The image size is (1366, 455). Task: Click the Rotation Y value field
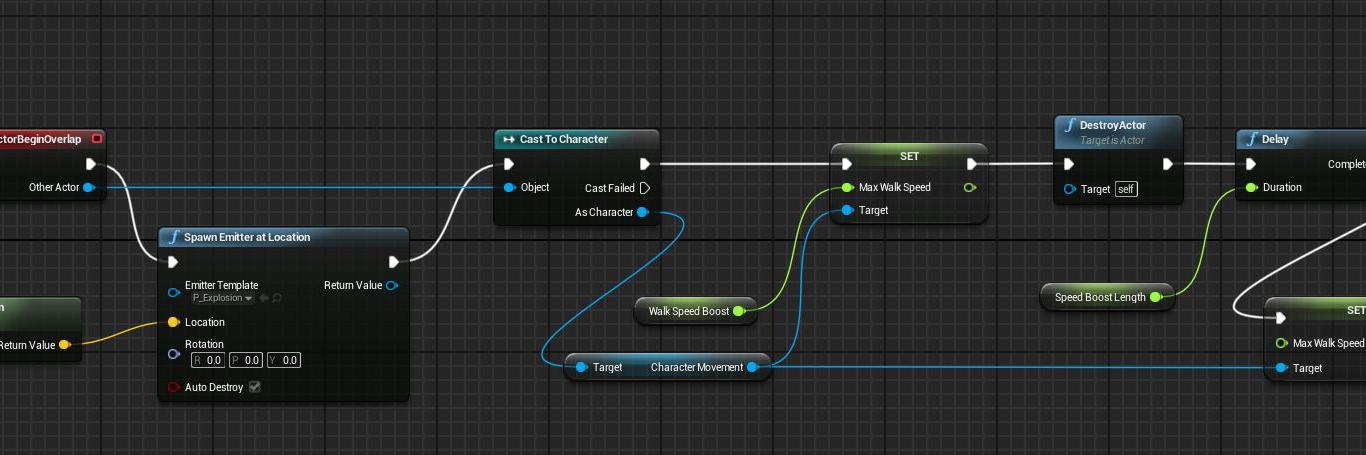click(284, 360)
